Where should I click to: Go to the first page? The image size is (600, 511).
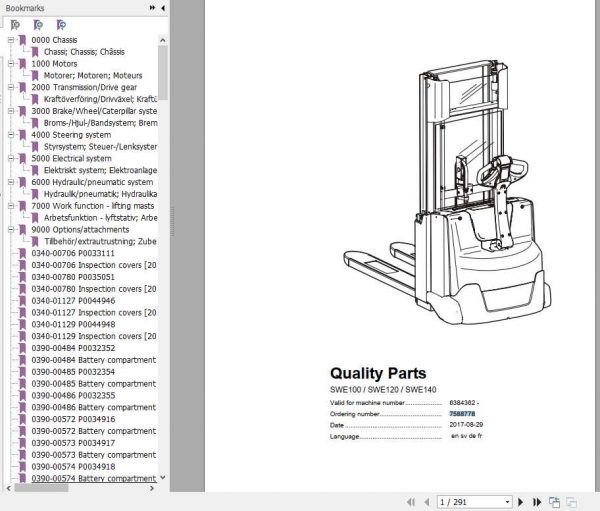coord(411,502)
